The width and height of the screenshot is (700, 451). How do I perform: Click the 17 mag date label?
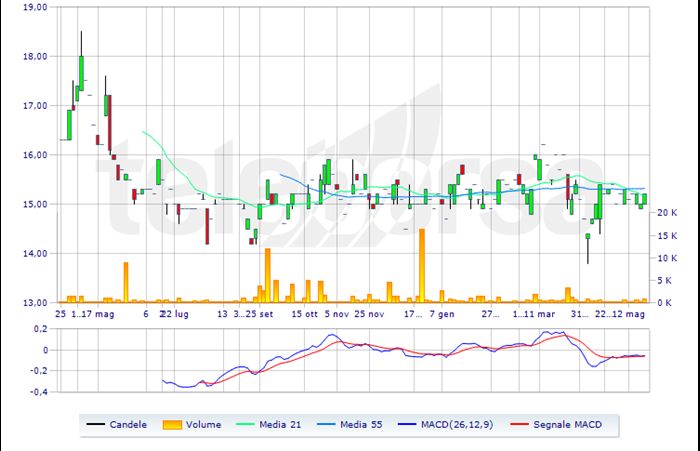pos(98,314)
